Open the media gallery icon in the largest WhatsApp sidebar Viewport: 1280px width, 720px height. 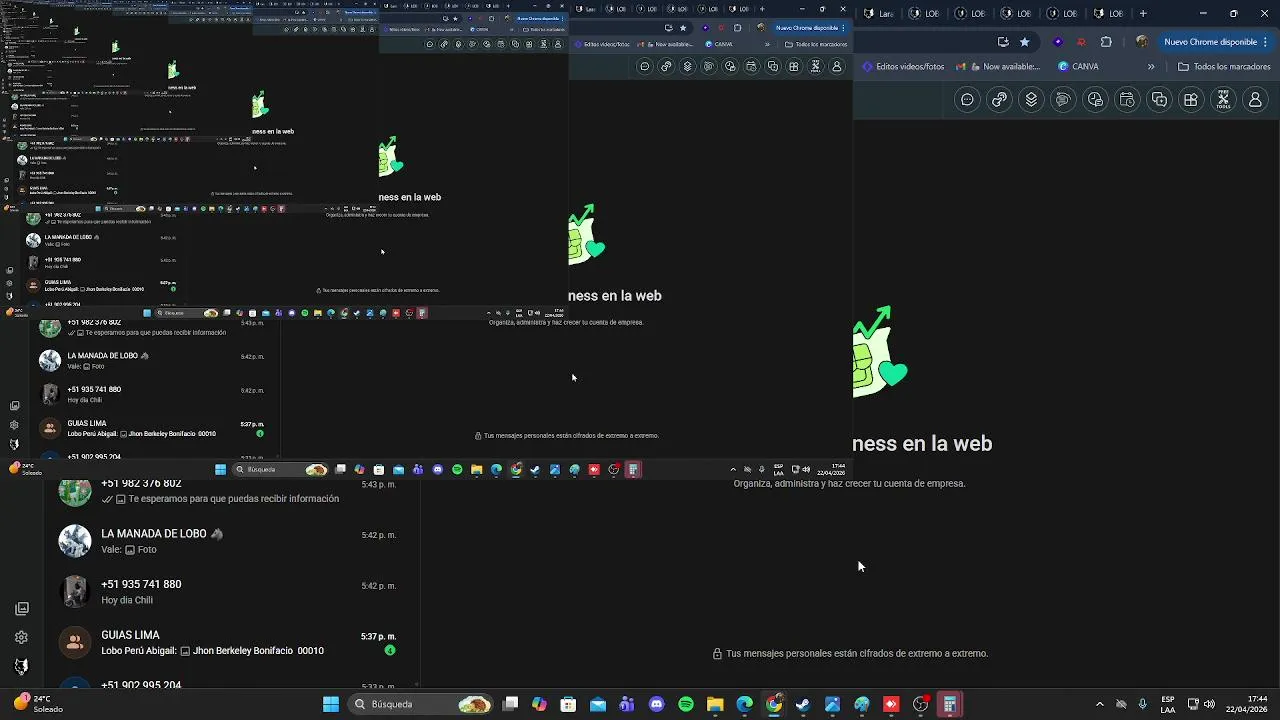[21, 608]
